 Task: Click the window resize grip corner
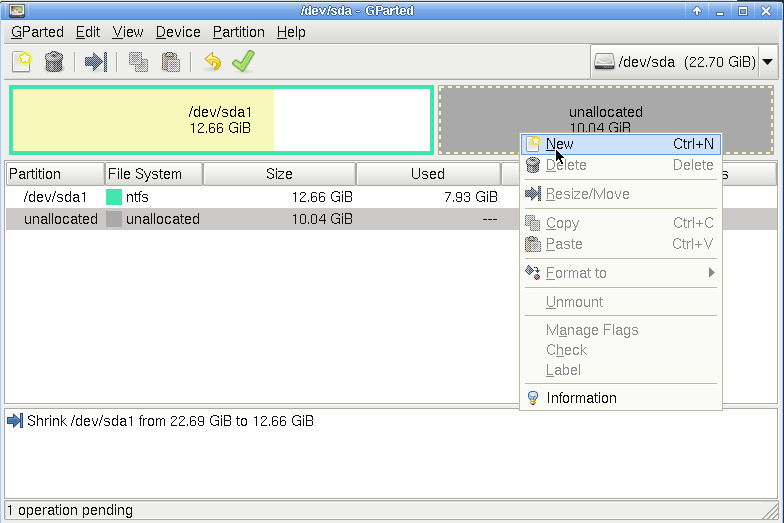click(x=772, y=512)
